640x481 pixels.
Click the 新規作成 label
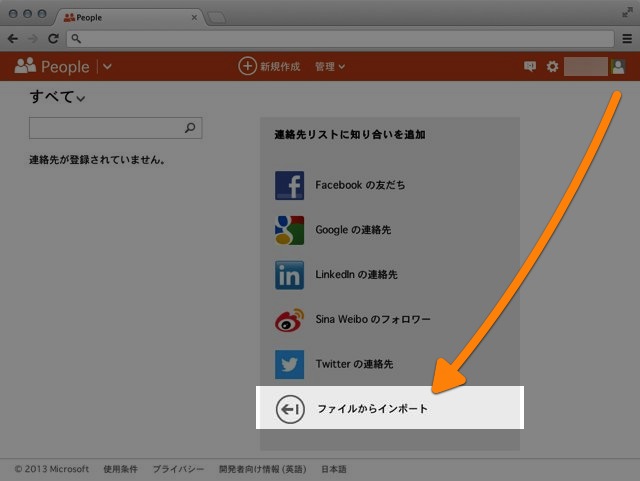click(280, 66)
